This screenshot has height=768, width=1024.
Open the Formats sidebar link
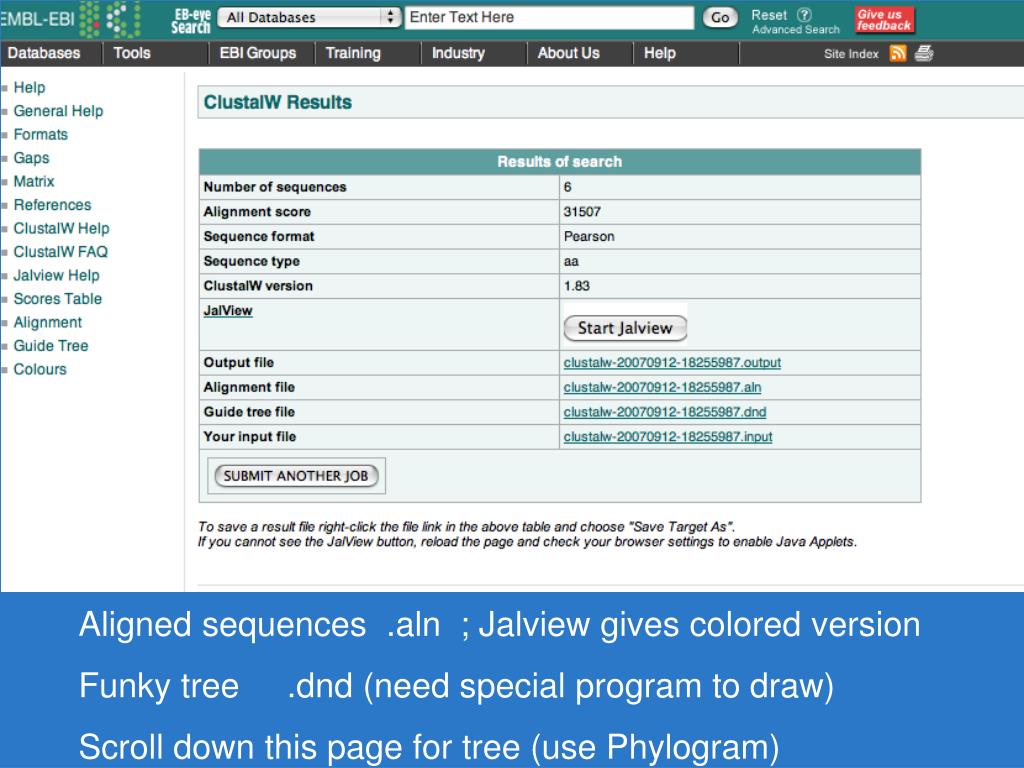click(40, 135)
